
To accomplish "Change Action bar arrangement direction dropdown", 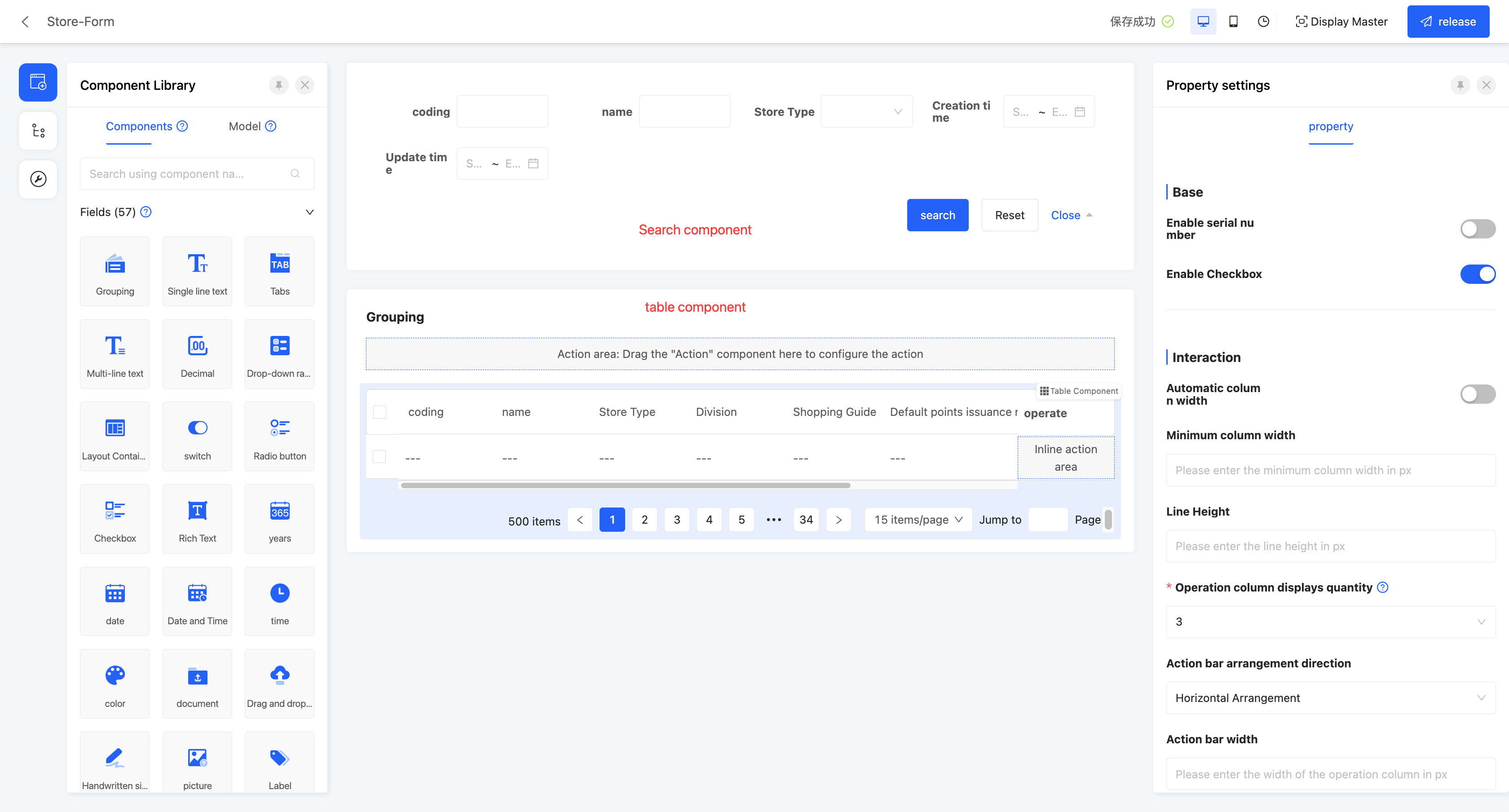I will [x=1330, y=698].
